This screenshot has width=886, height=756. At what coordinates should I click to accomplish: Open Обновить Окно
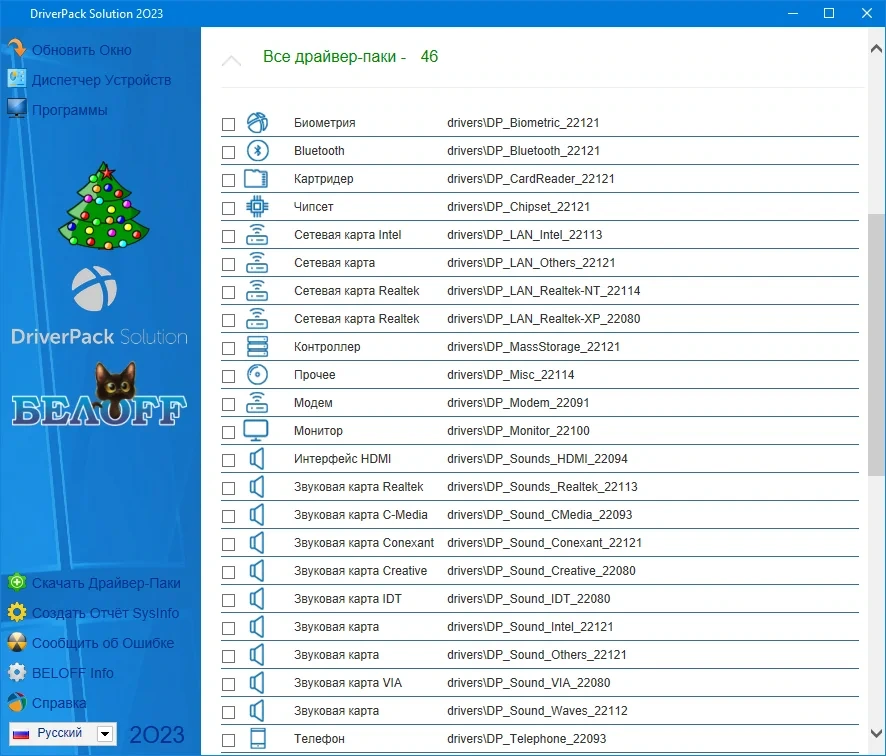point(81,50)
